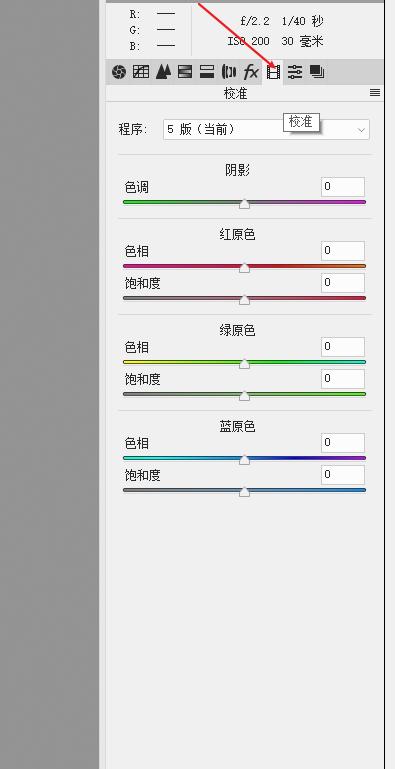
Task: Expand the 程序 version dropdown
Action: pos(266,129)
